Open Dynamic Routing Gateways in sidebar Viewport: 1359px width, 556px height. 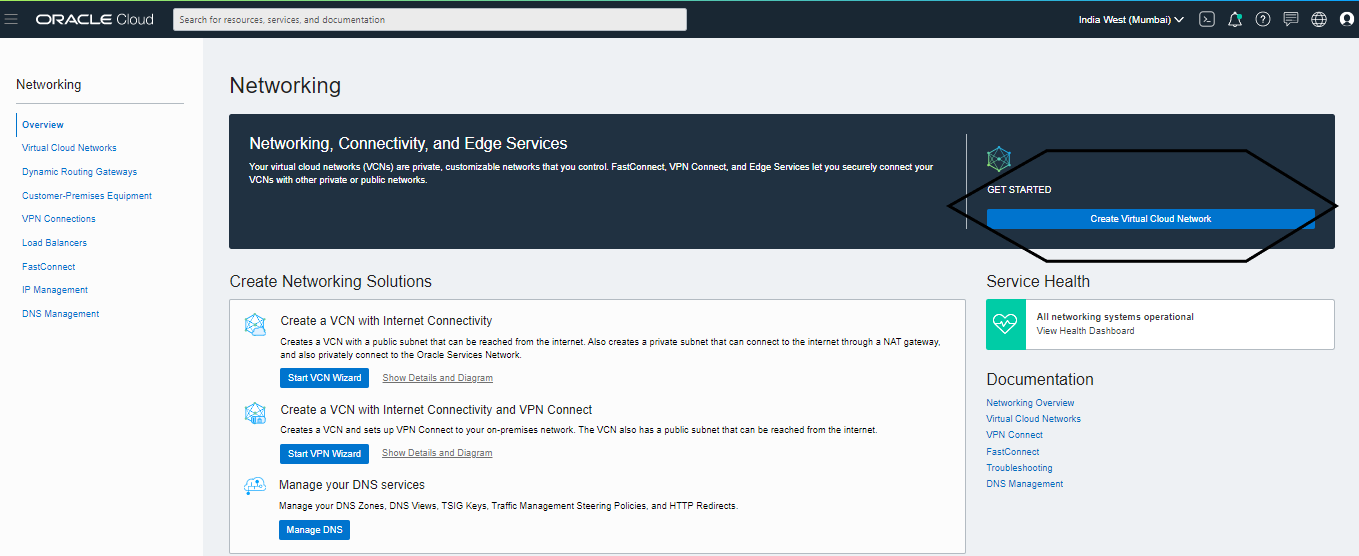click(x=79, y=172)
